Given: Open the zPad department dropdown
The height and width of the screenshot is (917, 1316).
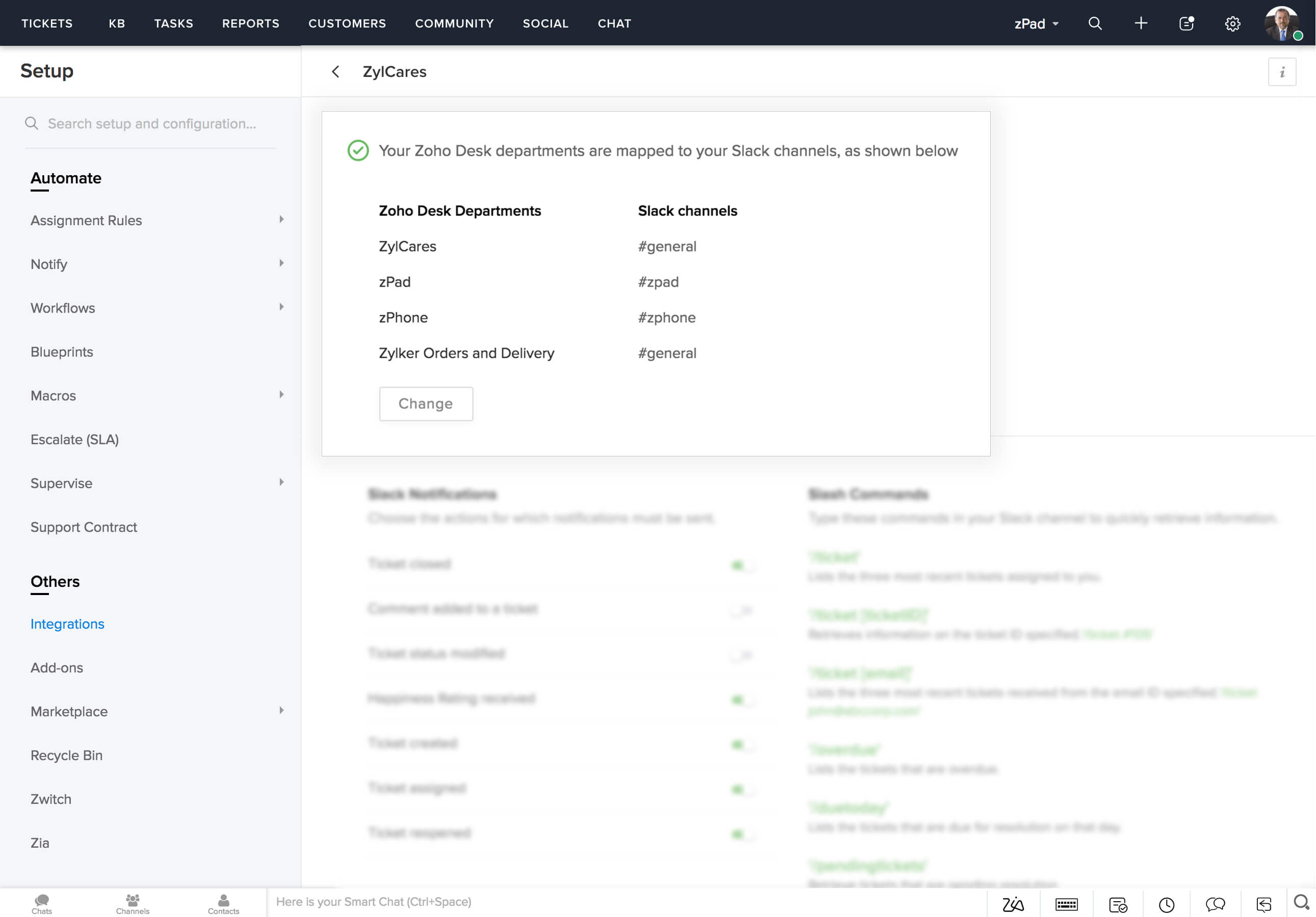Looking at the screenshot, I should pos(1036,23).
